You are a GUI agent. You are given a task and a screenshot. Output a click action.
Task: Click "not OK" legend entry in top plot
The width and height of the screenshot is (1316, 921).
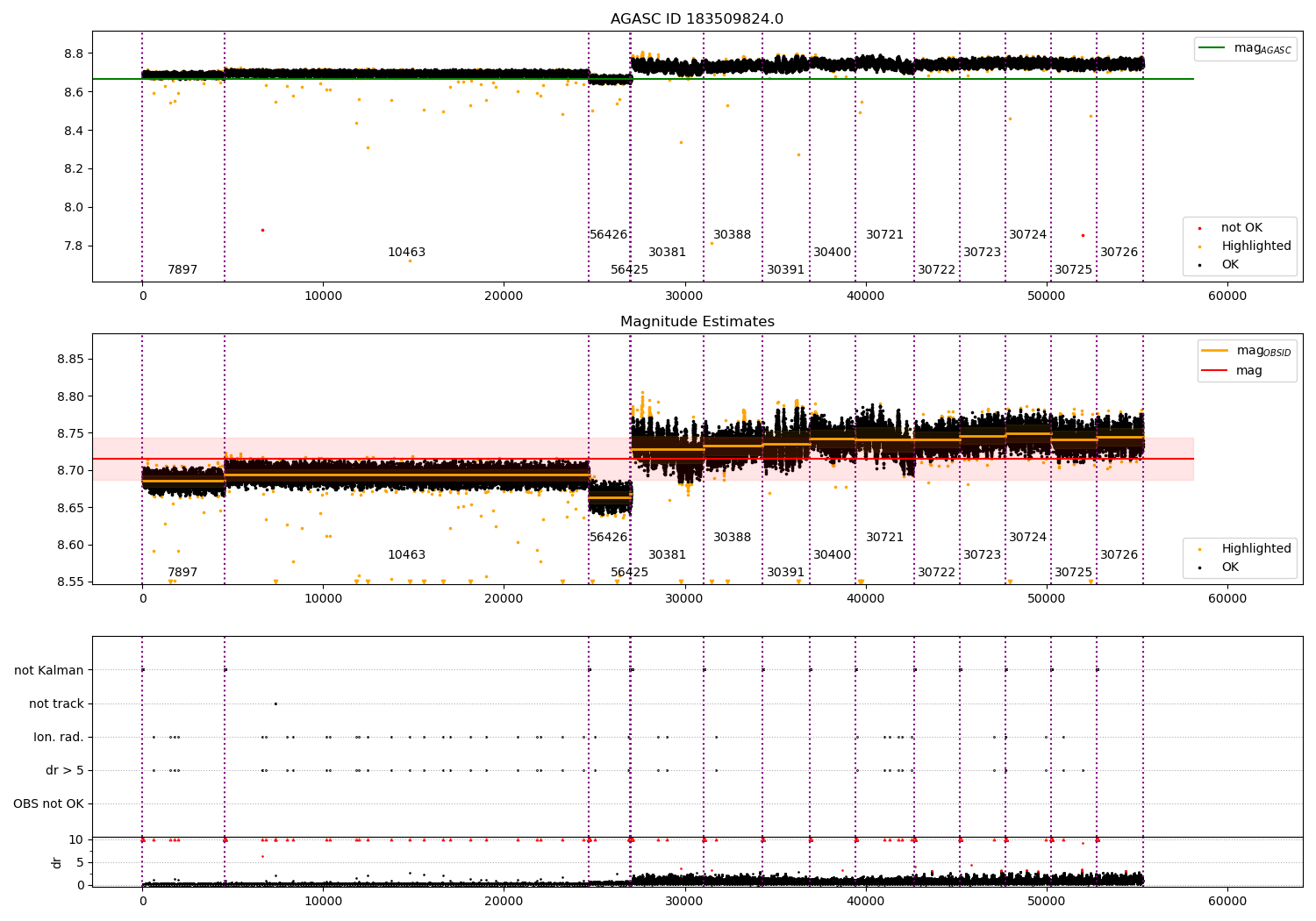click(x=1241, y=228)
